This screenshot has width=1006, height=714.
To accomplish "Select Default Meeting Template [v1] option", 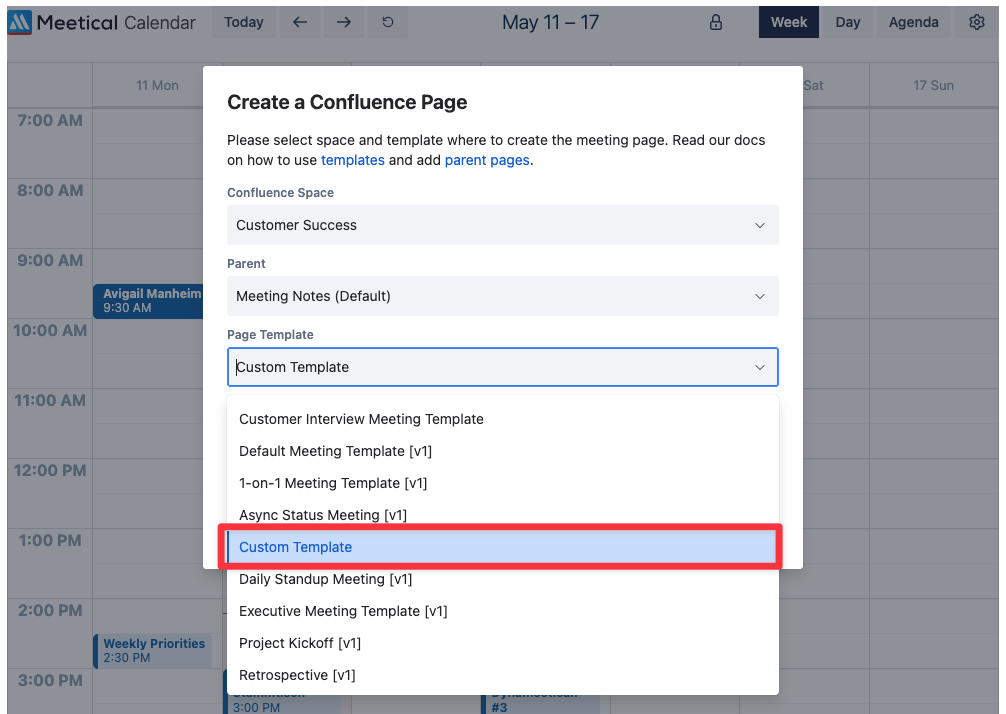I will pyautogui.click(x=503, y=452).
